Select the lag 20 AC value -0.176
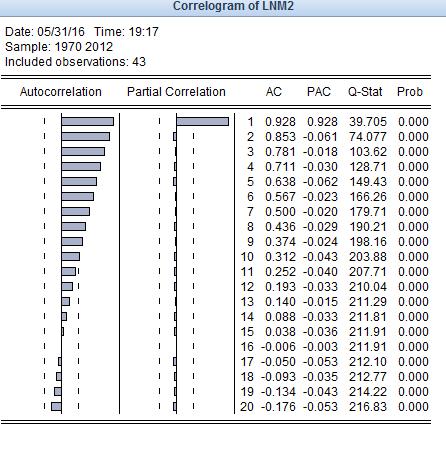Viewport: 446px width, 451px height. tap(278, 407)
